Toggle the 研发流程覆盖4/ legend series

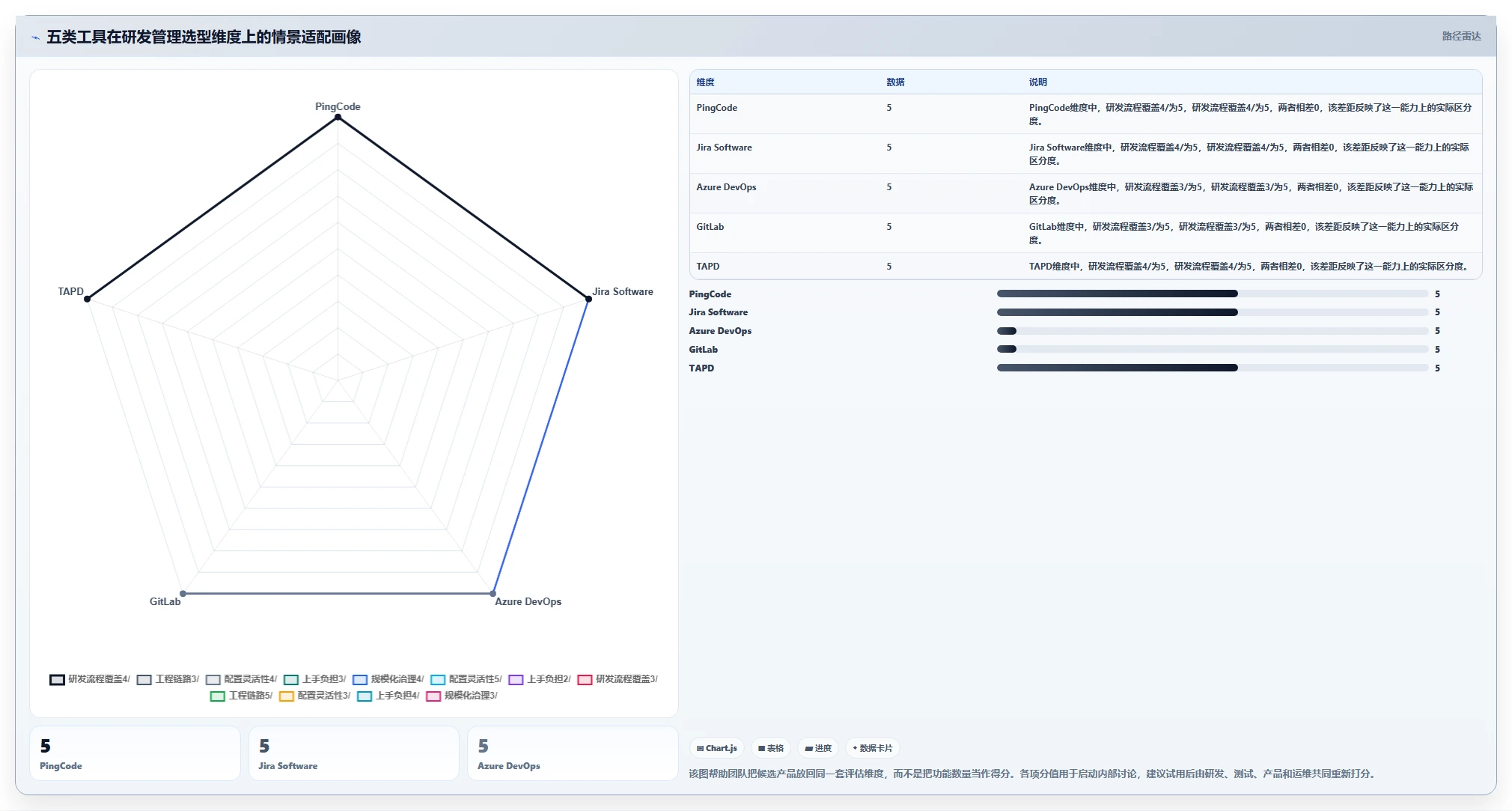point(90,679)
